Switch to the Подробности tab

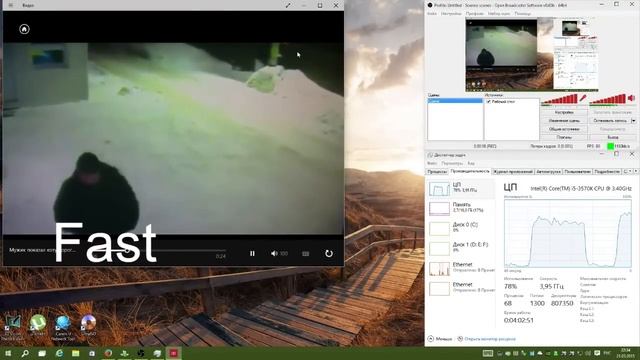[607, 172]
